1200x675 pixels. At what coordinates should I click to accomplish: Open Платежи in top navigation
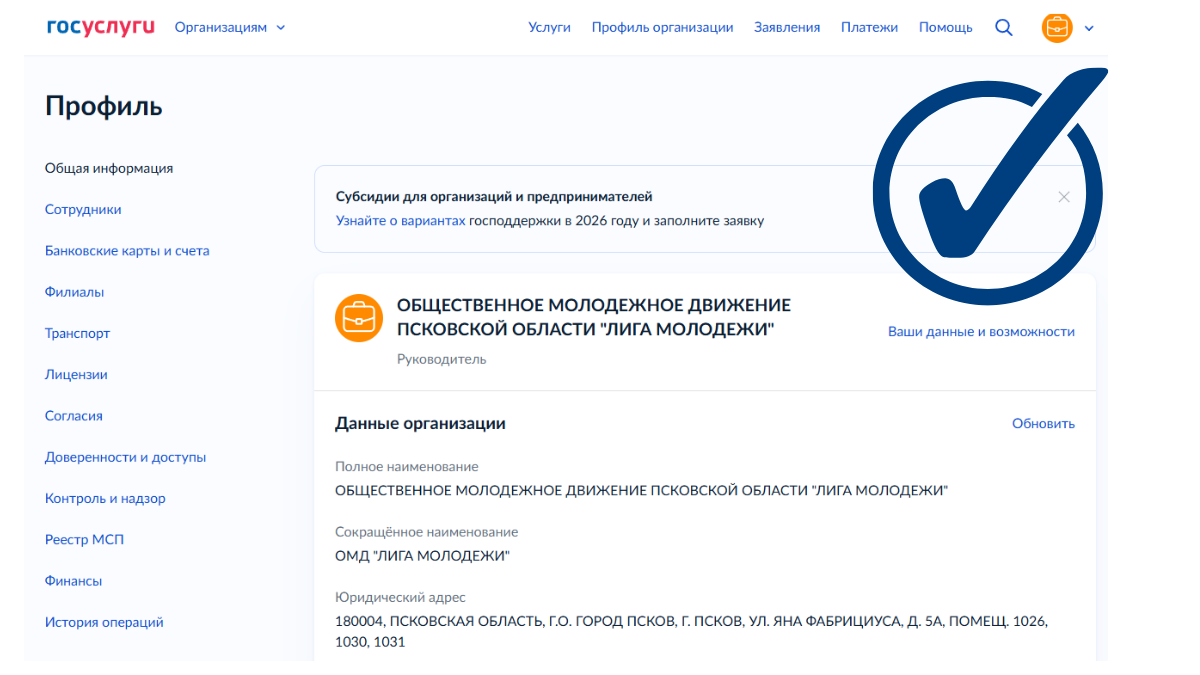click(869, 27)
